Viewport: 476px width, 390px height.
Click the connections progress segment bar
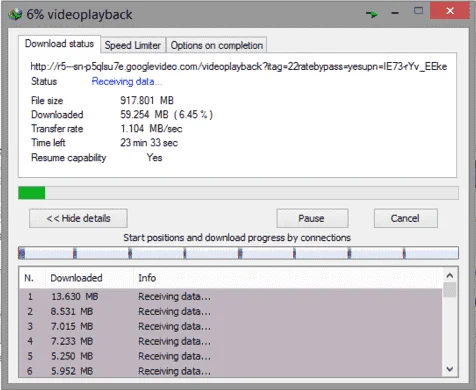click(x=238, y=253)
